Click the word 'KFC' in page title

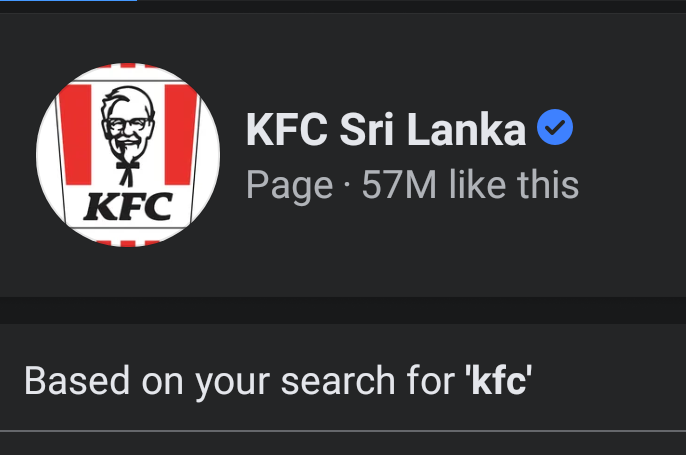(x=287, y=129)
